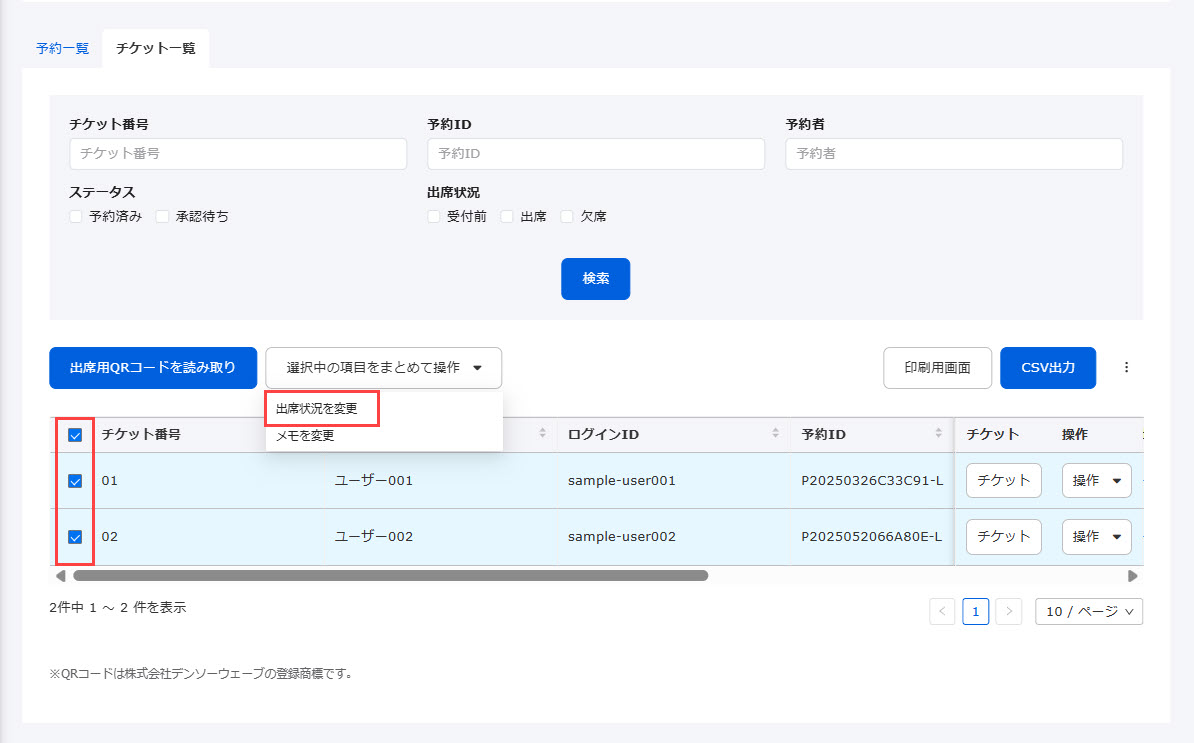Enable the 予約済み status filter

tap(76, 216)
